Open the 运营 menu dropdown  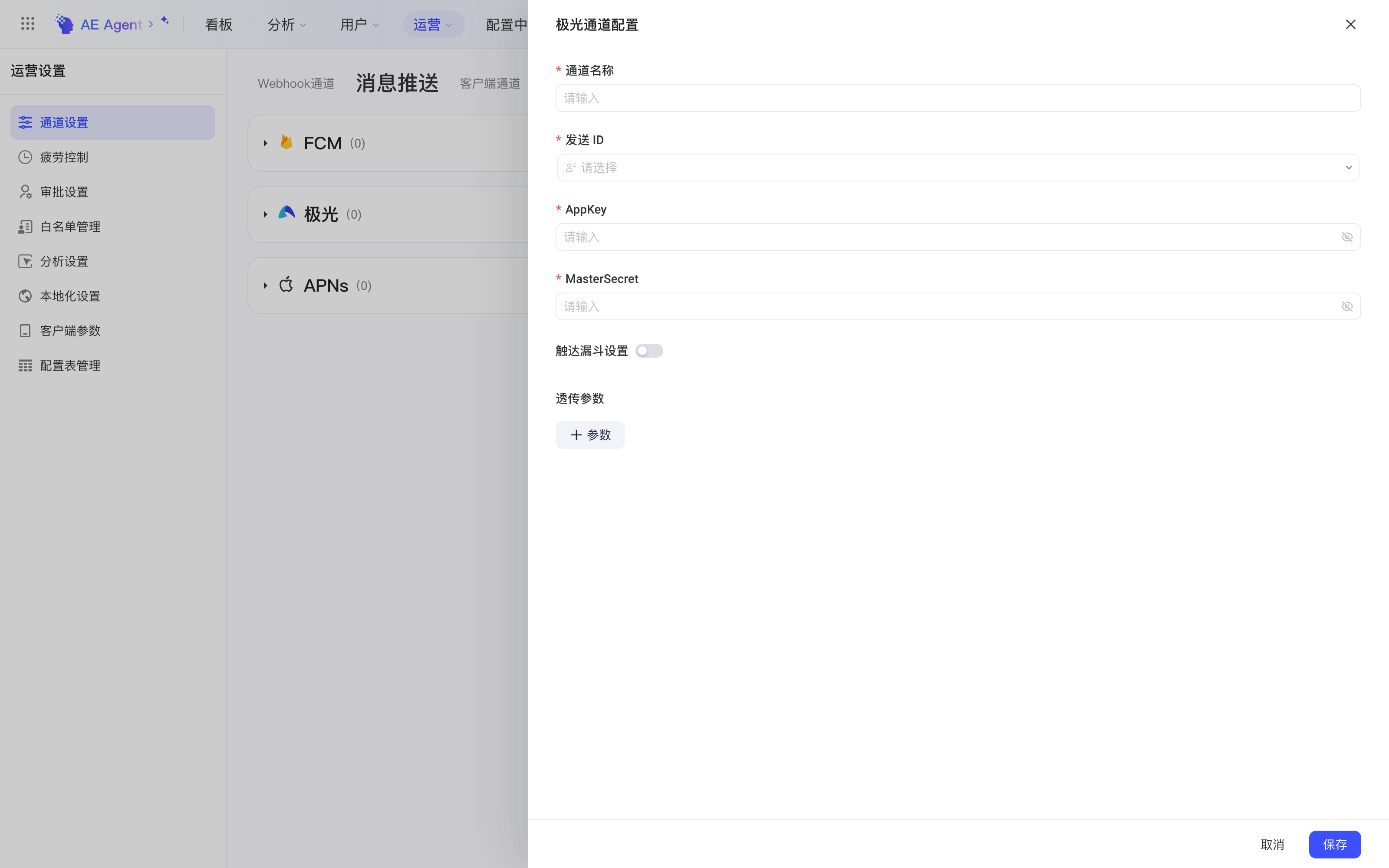433,24
